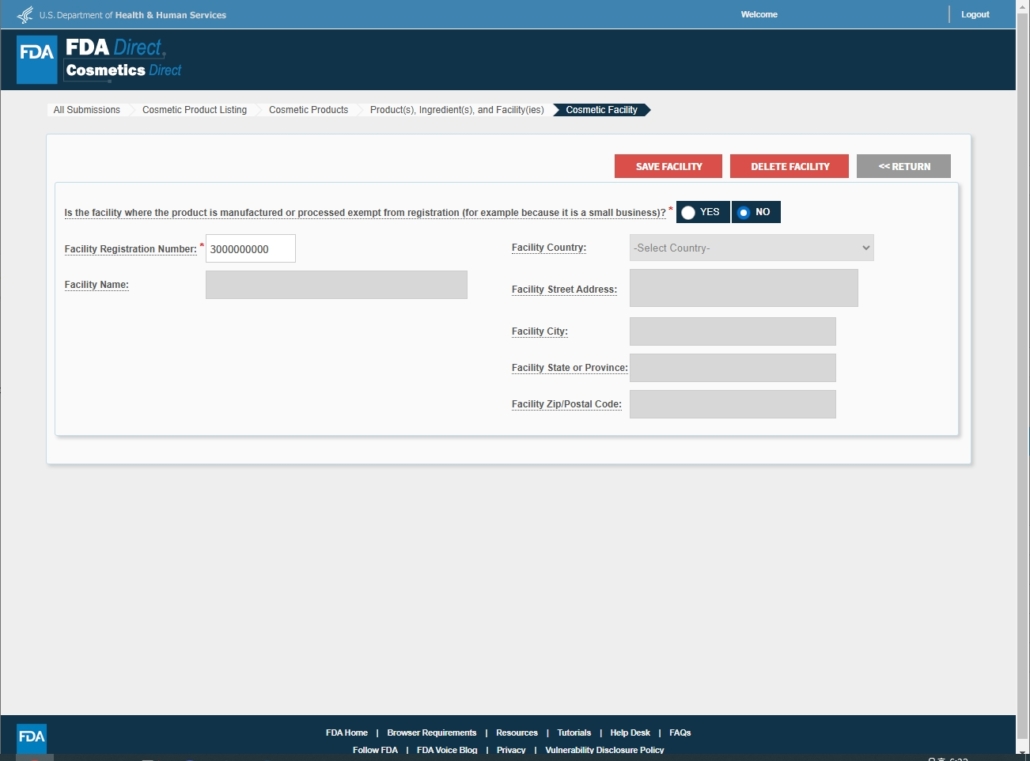The width and height of the screenshot is (1030, 761).
Task: Navigate to Cosmetic Products breadcrumb
Action: tap(308, 110)
